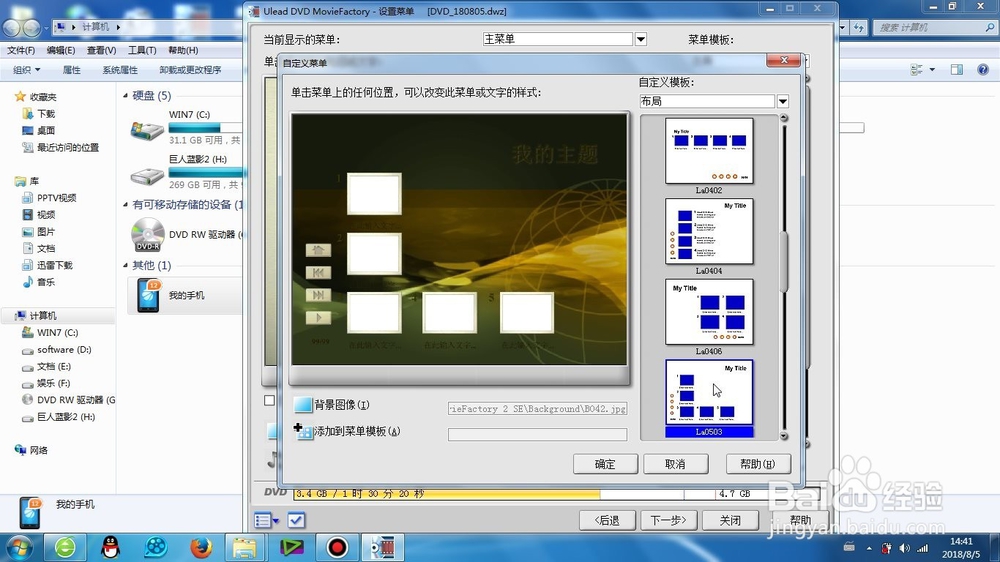Select the La0406 layout thumbnail
Image resolution: width=1000 pixels, height=562 pixels.
(709, 312)
